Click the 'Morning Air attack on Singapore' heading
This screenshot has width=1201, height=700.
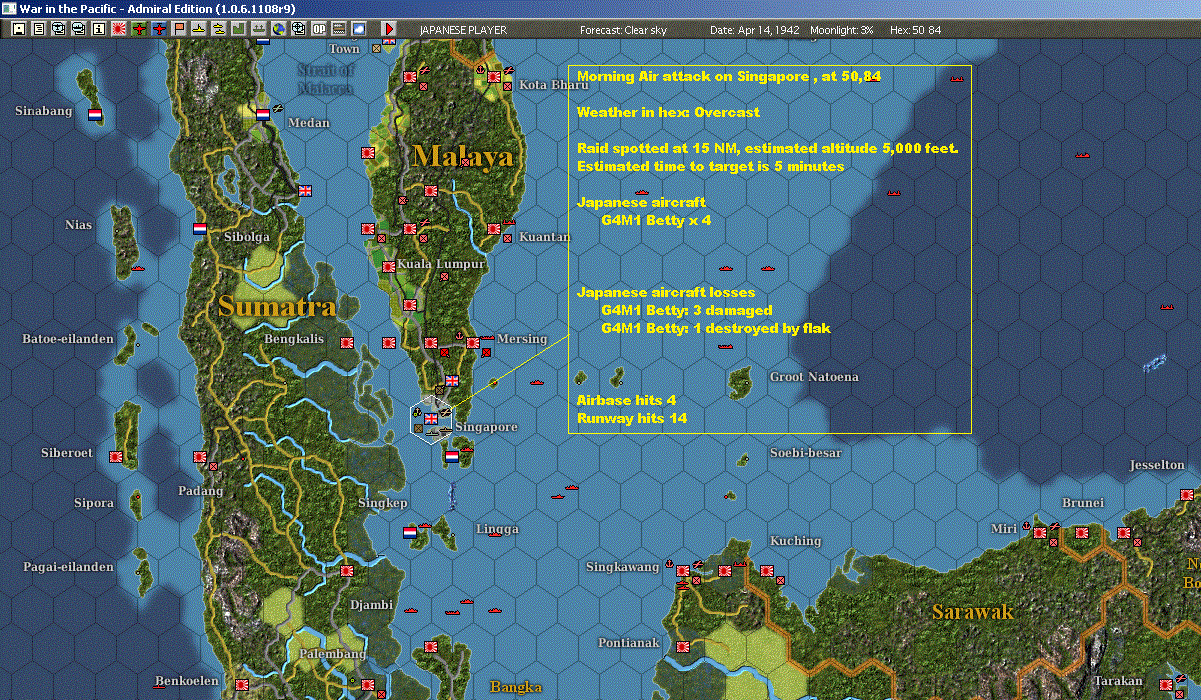(729, 76)
